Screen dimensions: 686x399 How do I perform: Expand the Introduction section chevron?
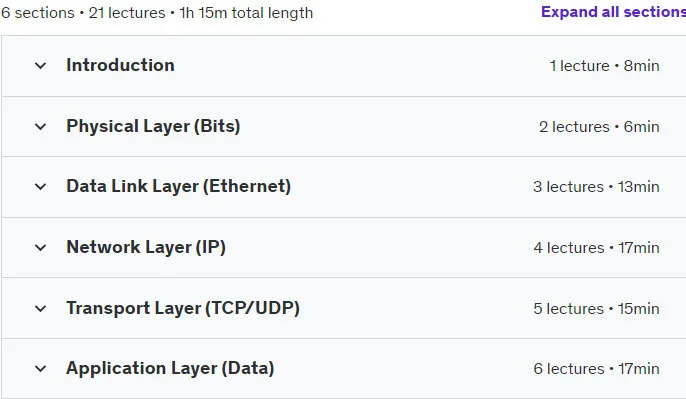coord(41,66)
